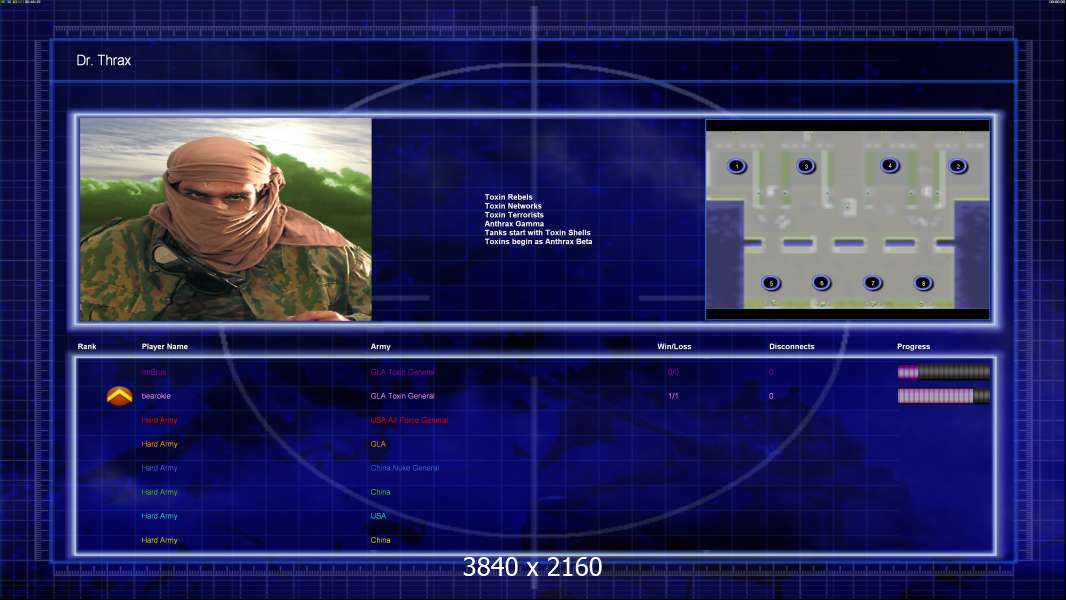Select start position 4 on the map

pyautogui.click(x=889, y=165)
